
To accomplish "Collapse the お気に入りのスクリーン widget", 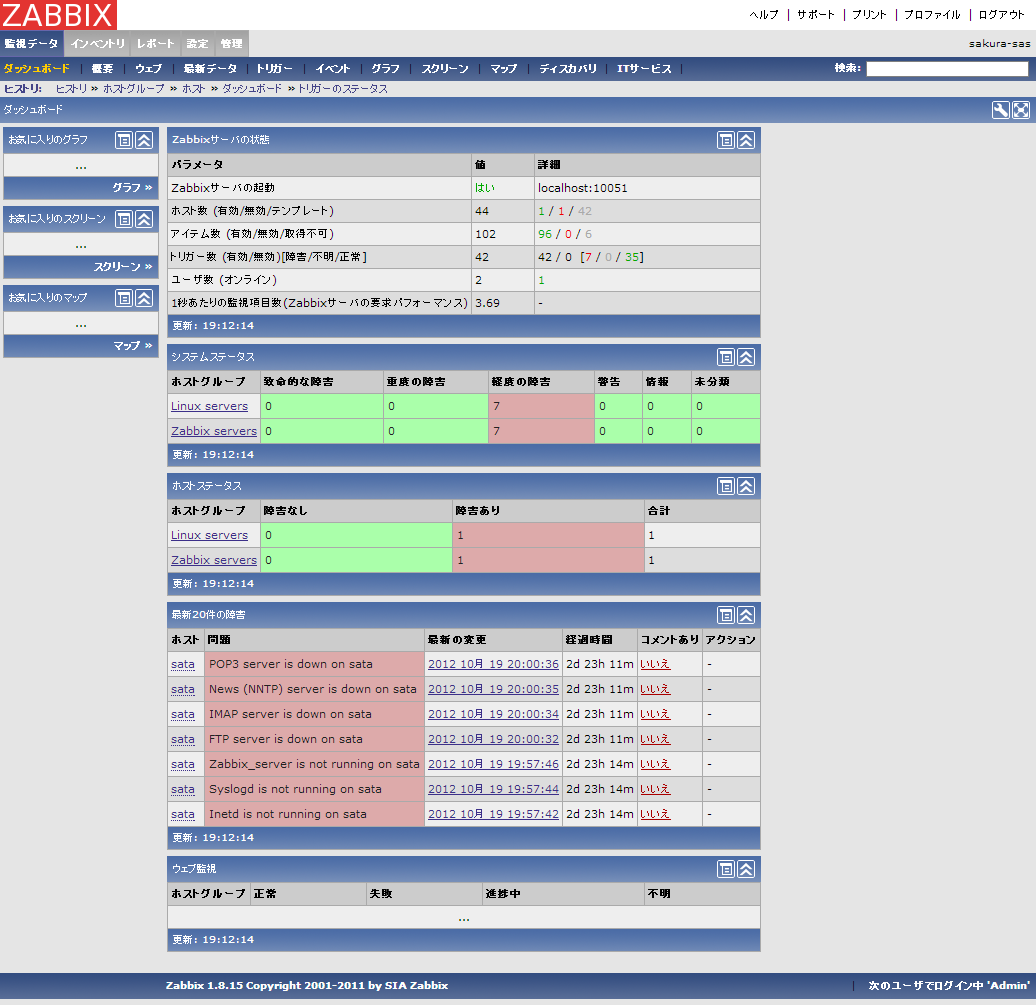I will [144, 219].
